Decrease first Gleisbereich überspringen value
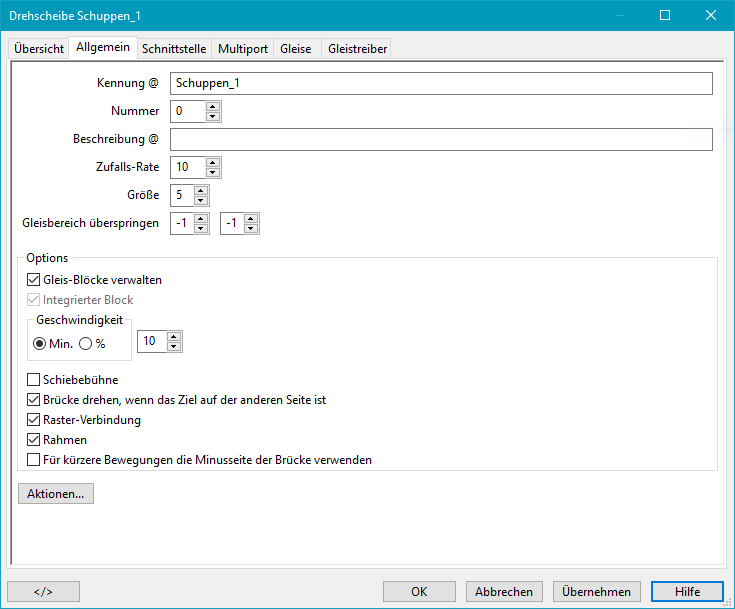Image resolution: width=735 pixels, height=609 pixels. pos(201,228)
